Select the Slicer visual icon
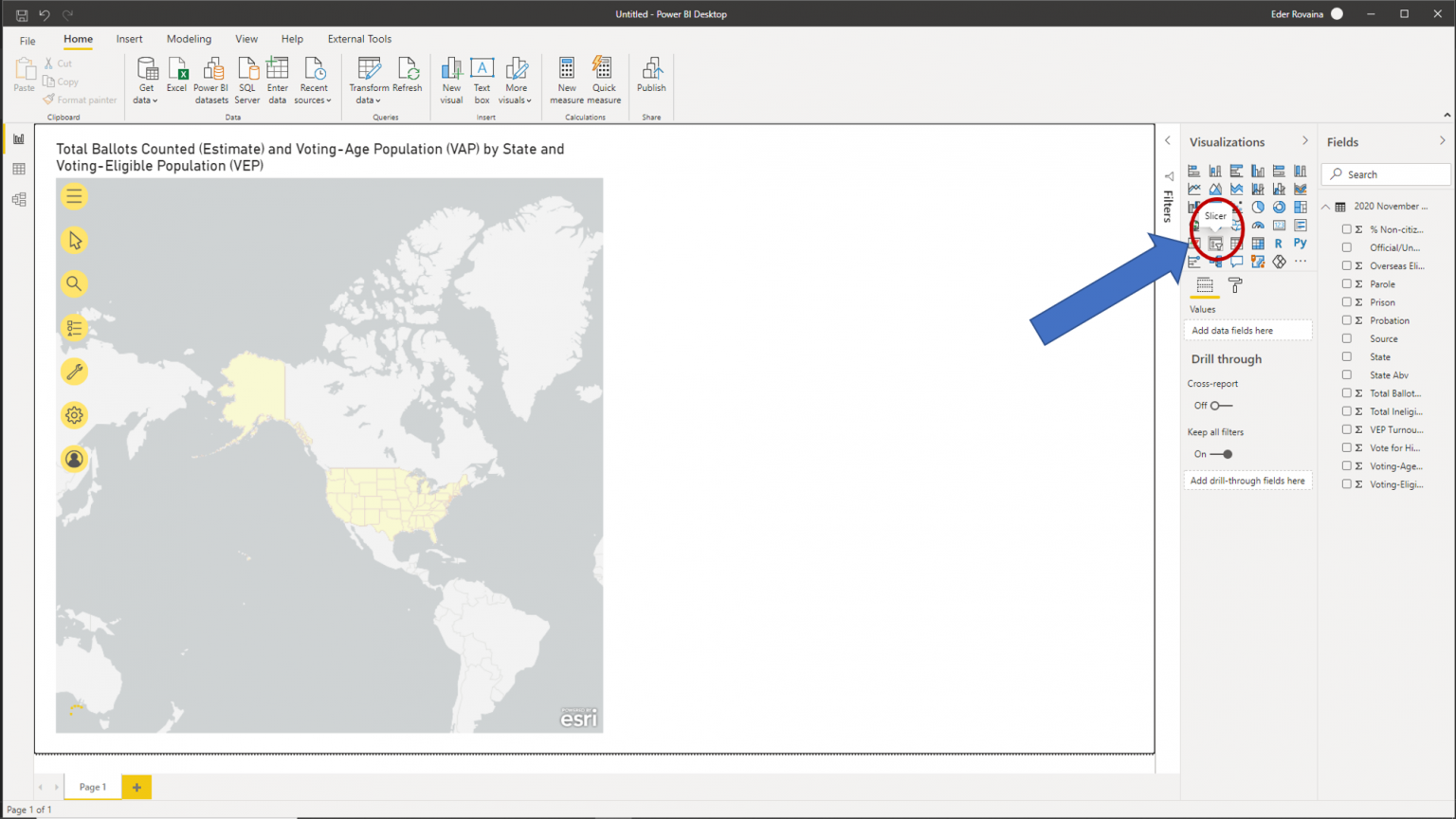Screen dimensions: 1456x819 (1215, 244)
